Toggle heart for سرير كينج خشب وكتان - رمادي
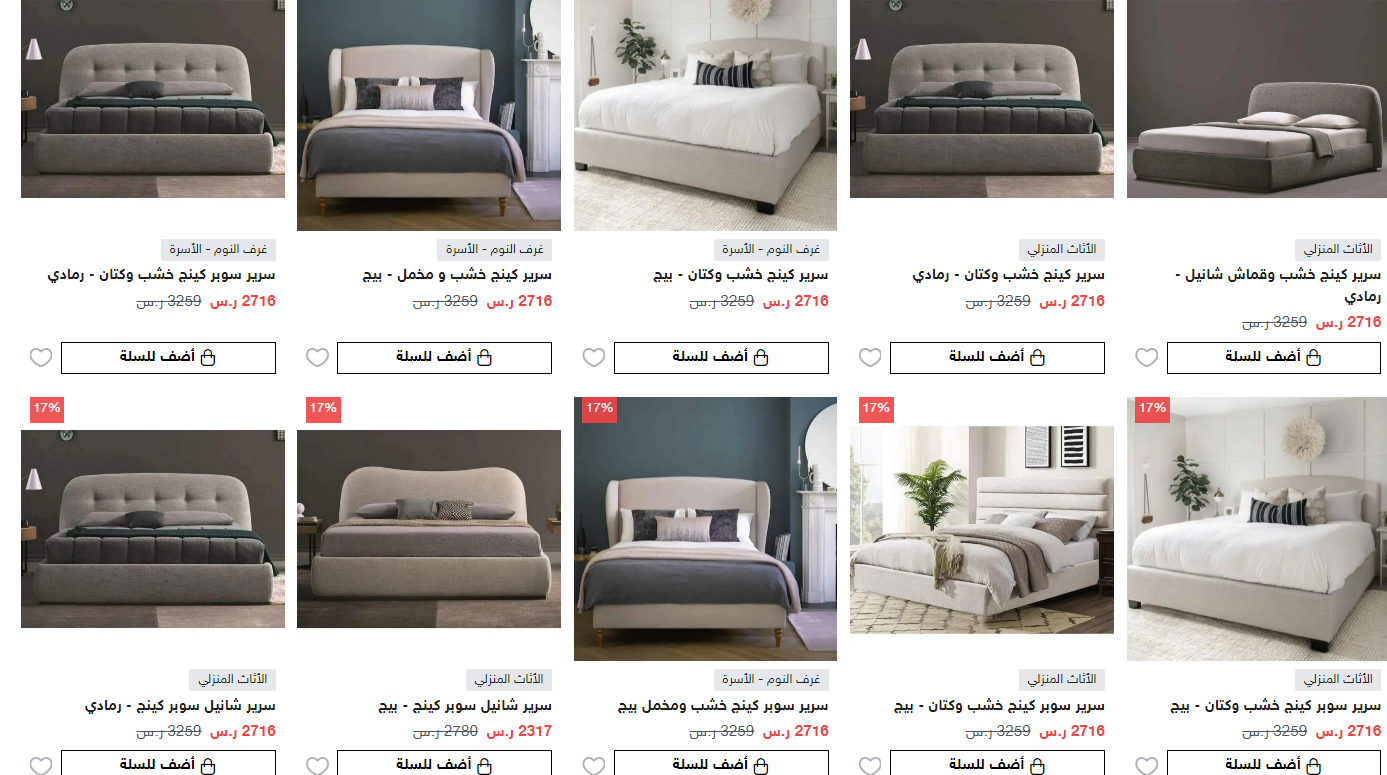1387x775 pixels. click(871, 357)
